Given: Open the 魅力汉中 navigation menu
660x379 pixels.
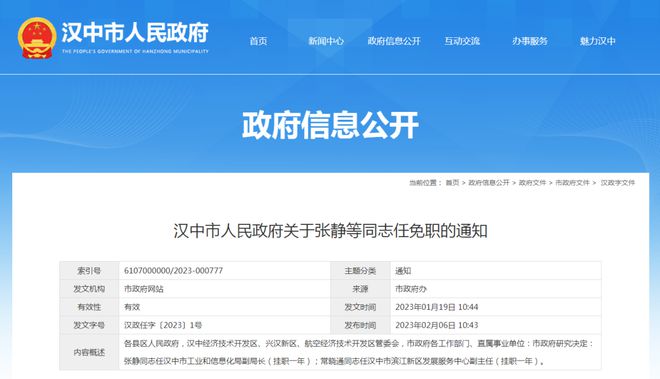Looking at the screenshot, I should [598, 41].
